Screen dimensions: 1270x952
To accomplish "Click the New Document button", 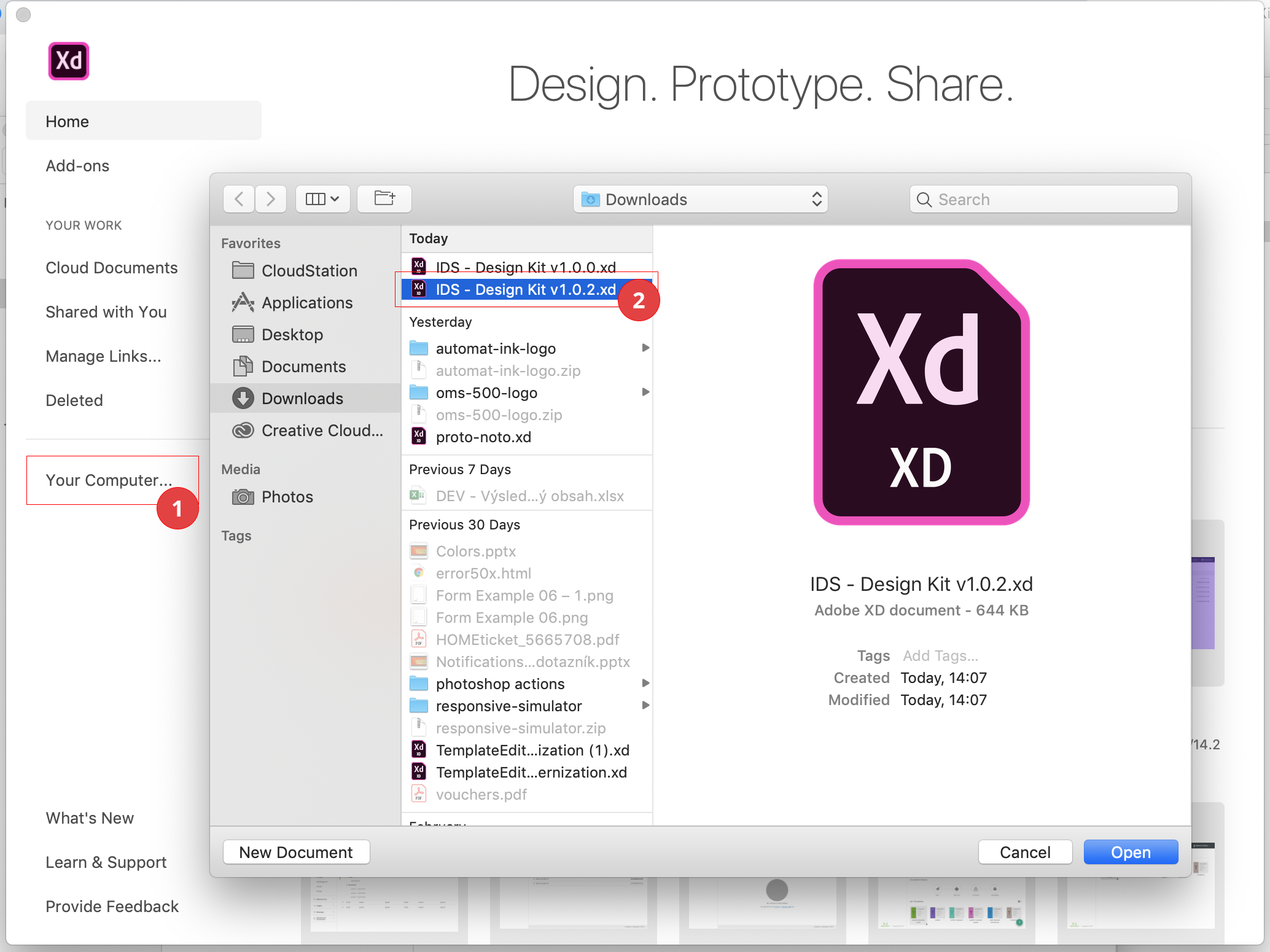I will tap(296, 852).
